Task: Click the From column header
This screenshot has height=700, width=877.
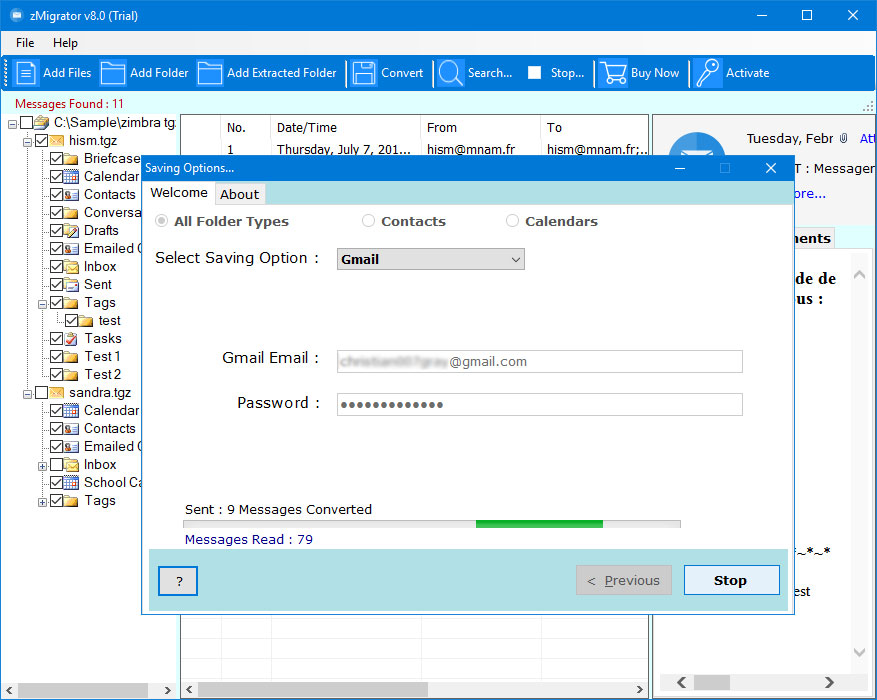Action: coord(480,128)
